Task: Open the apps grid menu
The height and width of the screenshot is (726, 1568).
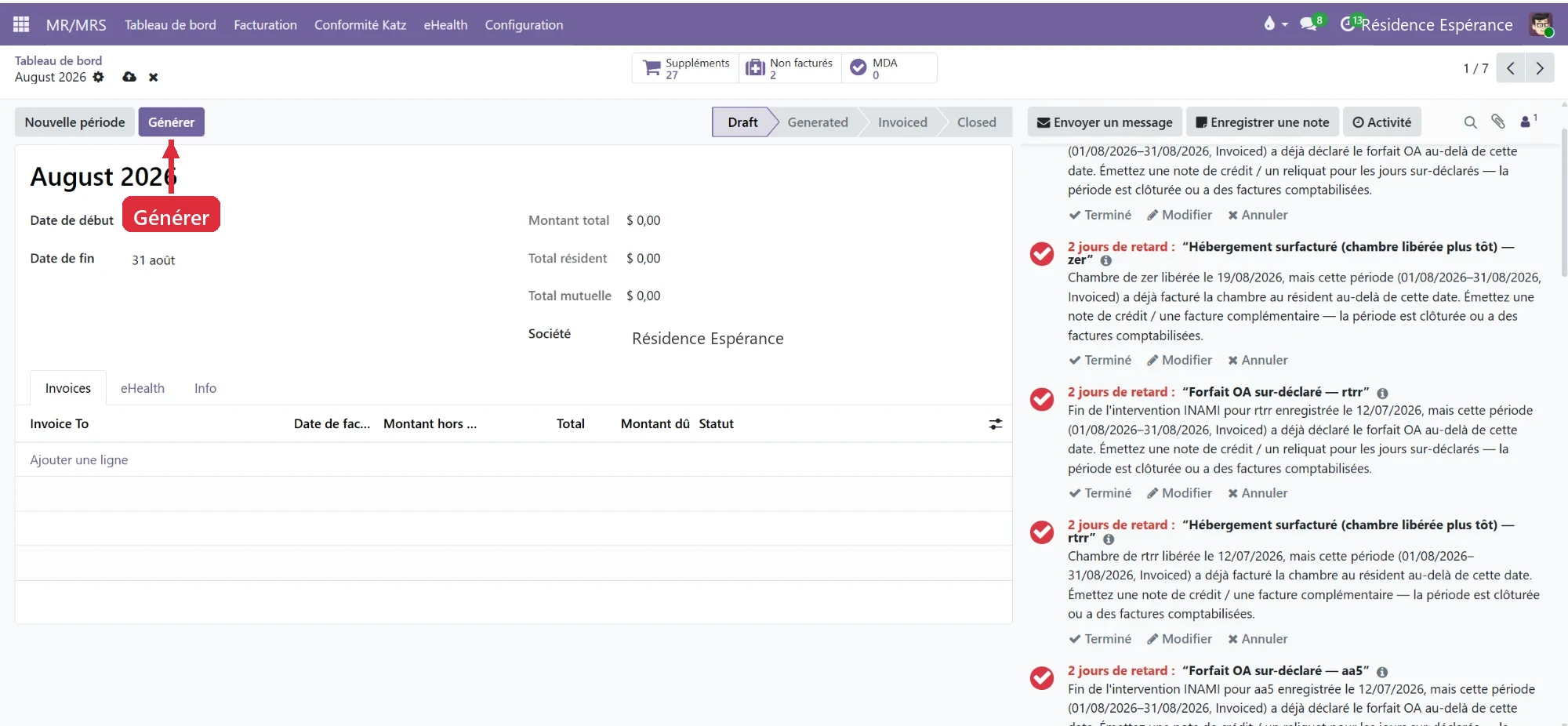Action: tap(21, 24)
